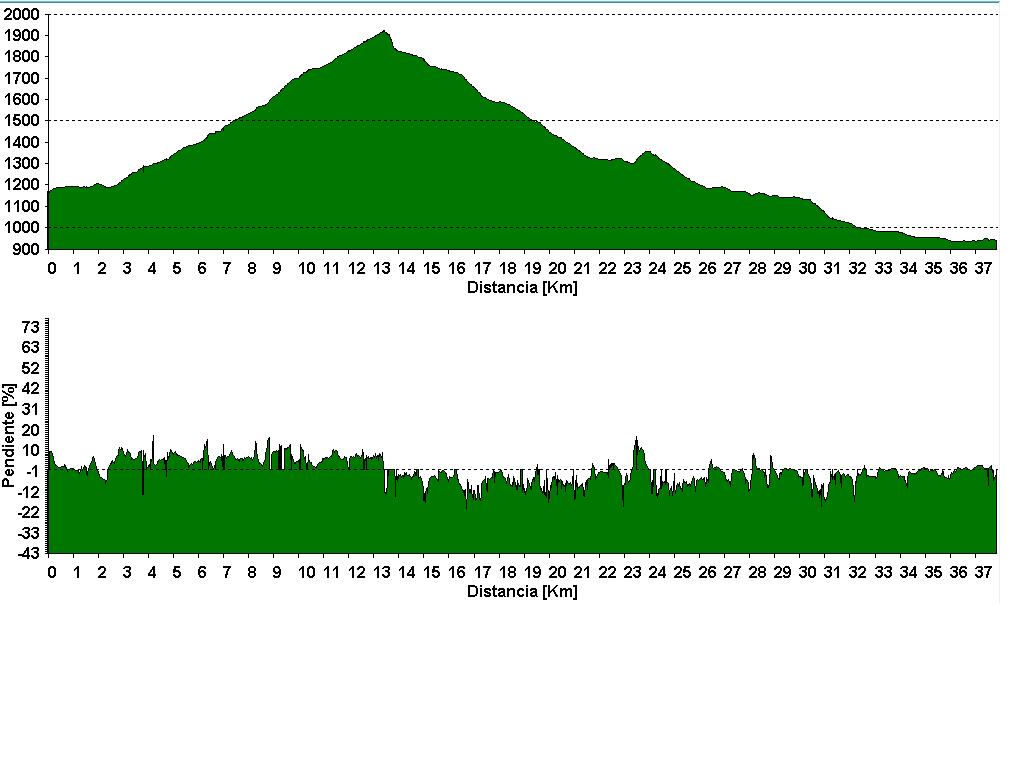Click the 'Distancia [Km]' title under elevation chart
Image resolution: width=1024 pixels, height=768 pixels.
pyautogui.click(x=522, y=288)
